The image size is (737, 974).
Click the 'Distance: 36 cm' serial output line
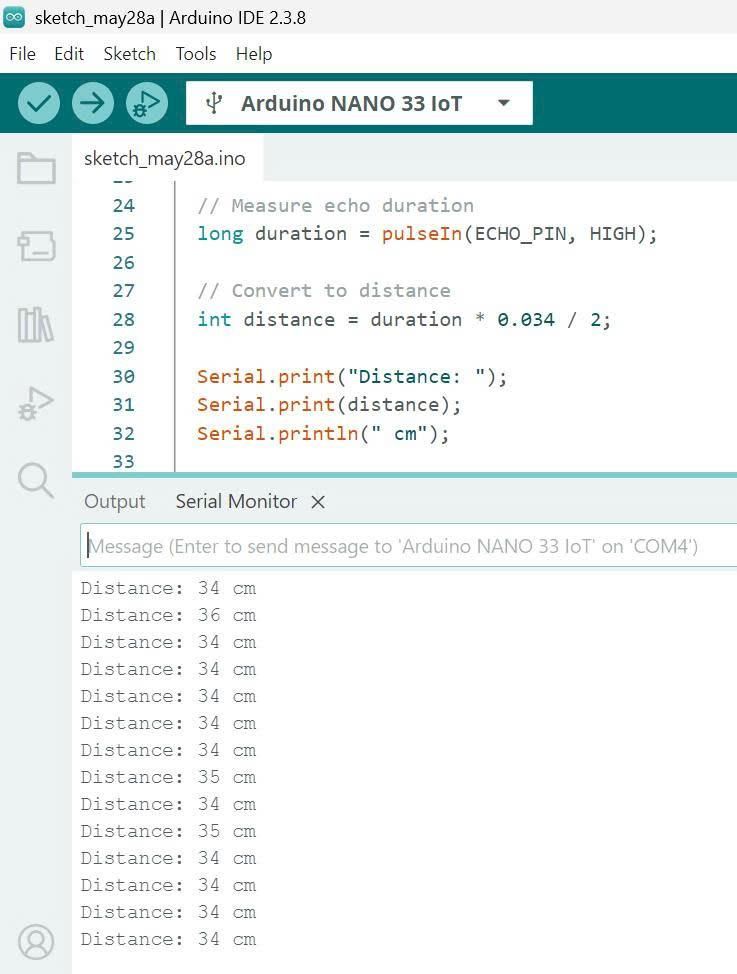[x=168, y=615]
